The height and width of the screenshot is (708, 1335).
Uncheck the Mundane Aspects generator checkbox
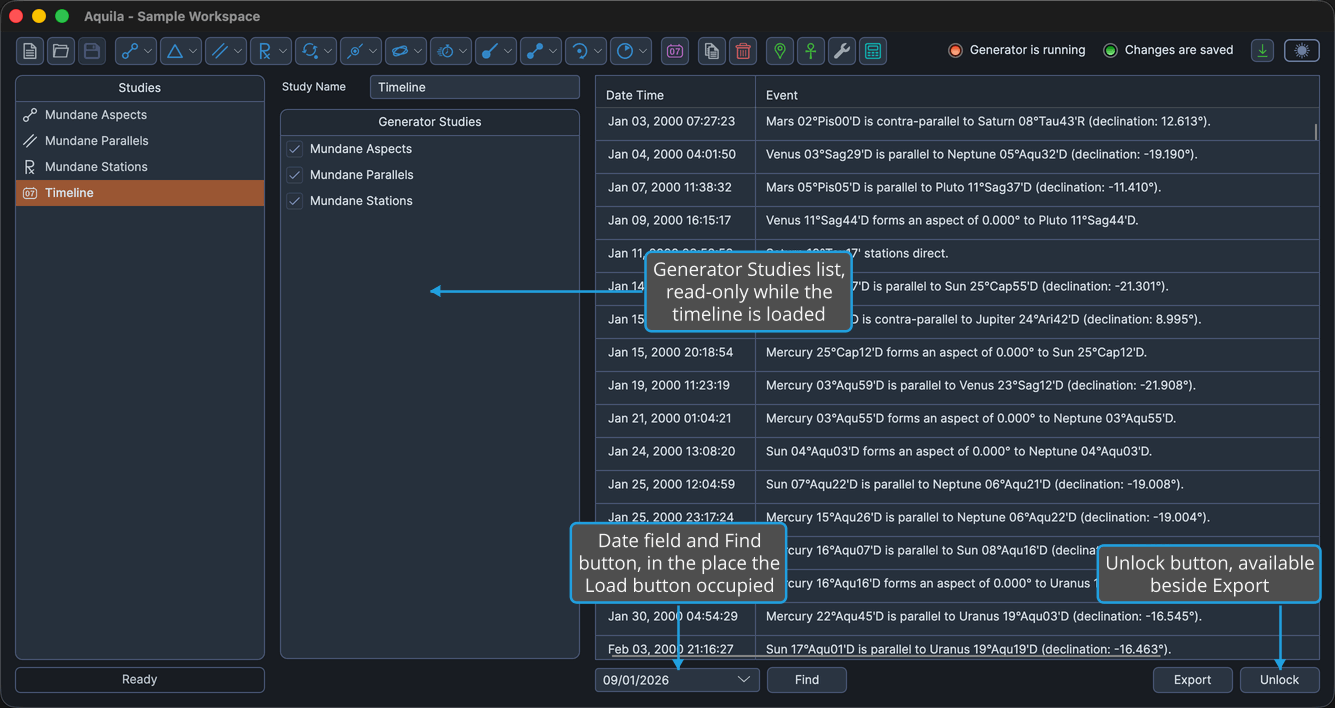[x=295, y=149]
